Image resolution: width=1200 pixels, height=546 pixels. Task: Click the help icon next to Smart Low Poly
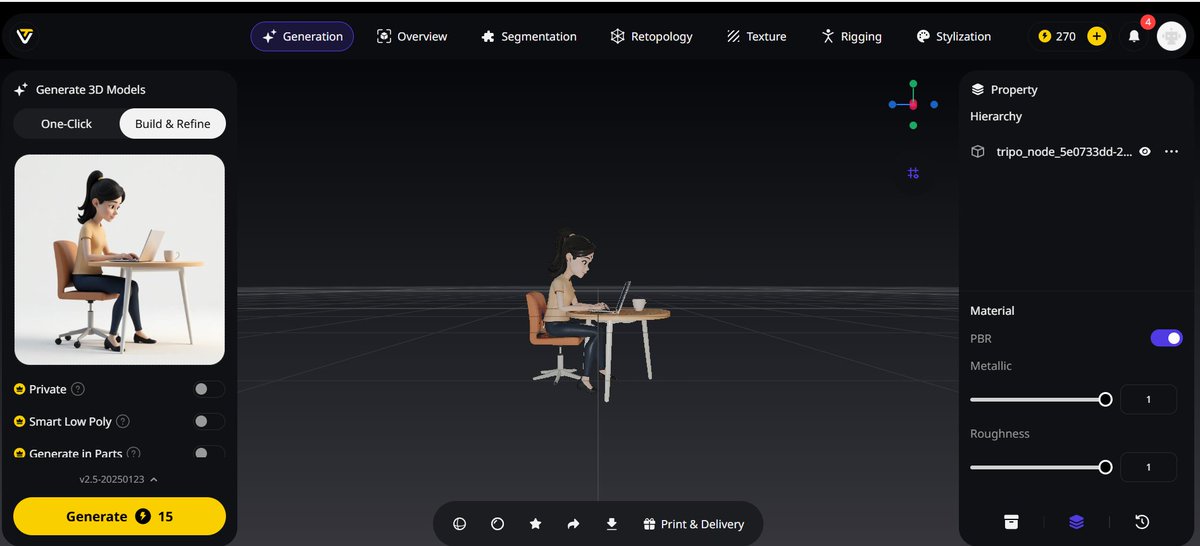pyautogui.click(x=123, y=421)
